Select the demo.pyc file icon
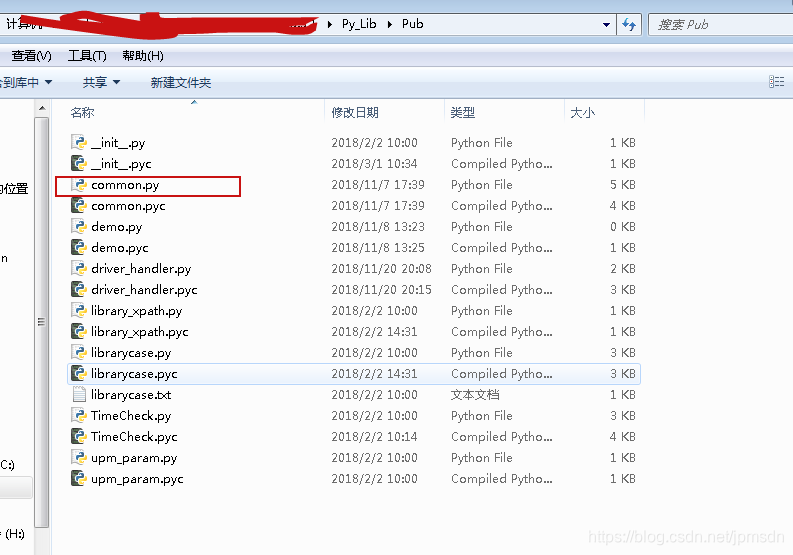Screen dimensions: 793x555 pos(79,247)
